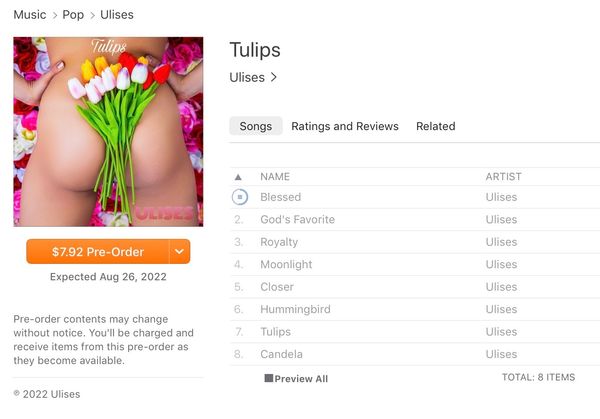Image resolution: width=600 pixels, height=419 pixels.
Task: Select the Songs tab
Action: [256, 126]
